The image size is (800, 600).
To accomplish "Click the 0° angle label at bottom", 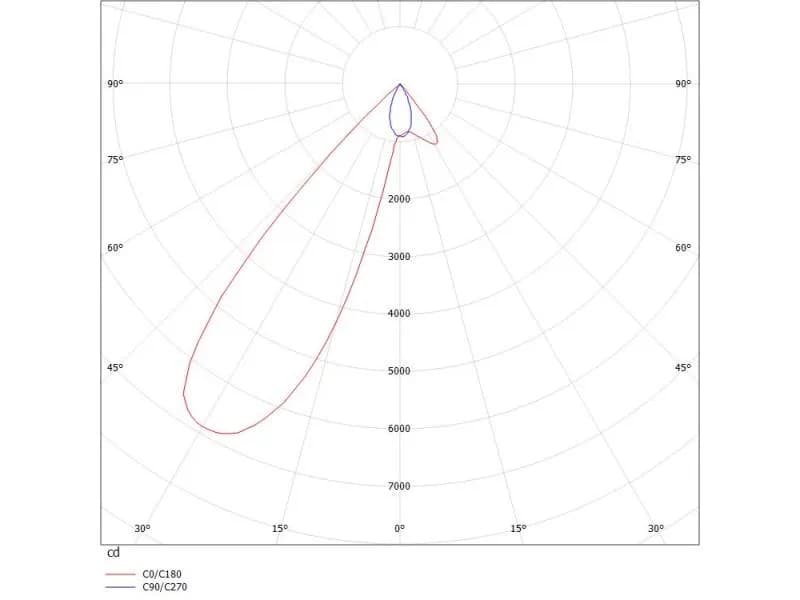I will (399, 529).
